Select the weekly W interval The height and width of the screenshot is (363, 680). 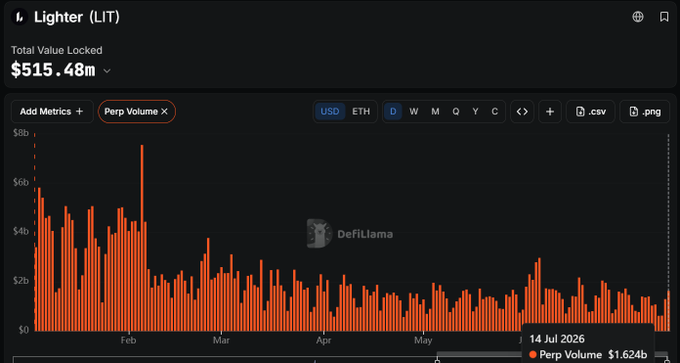pos(414,111)
